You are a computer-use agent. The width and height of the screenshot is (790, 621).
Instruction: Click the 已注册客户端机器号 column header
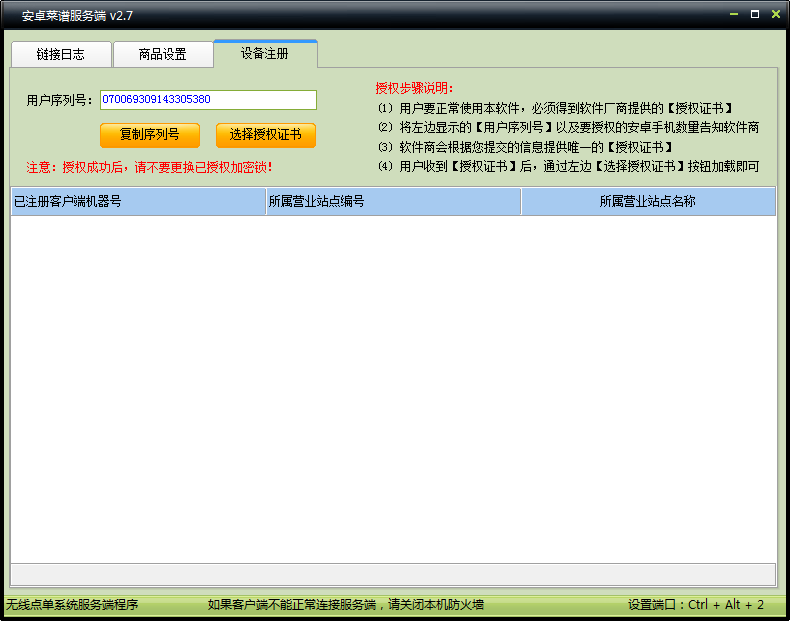tap(138, 201)
